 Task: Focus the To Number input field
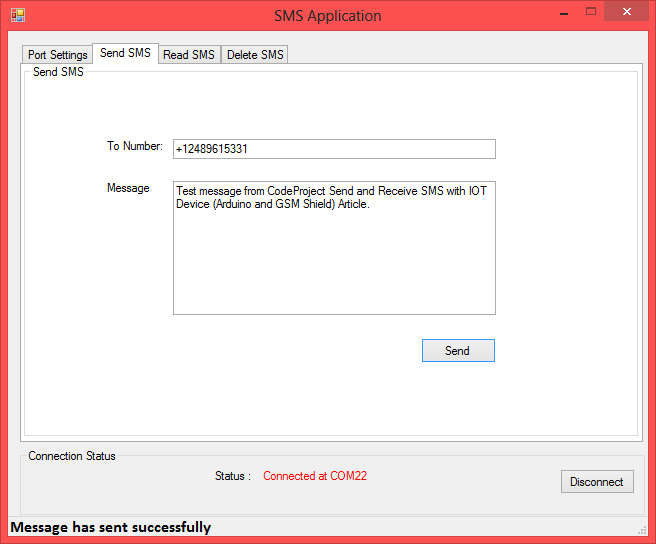click(334, 149)
